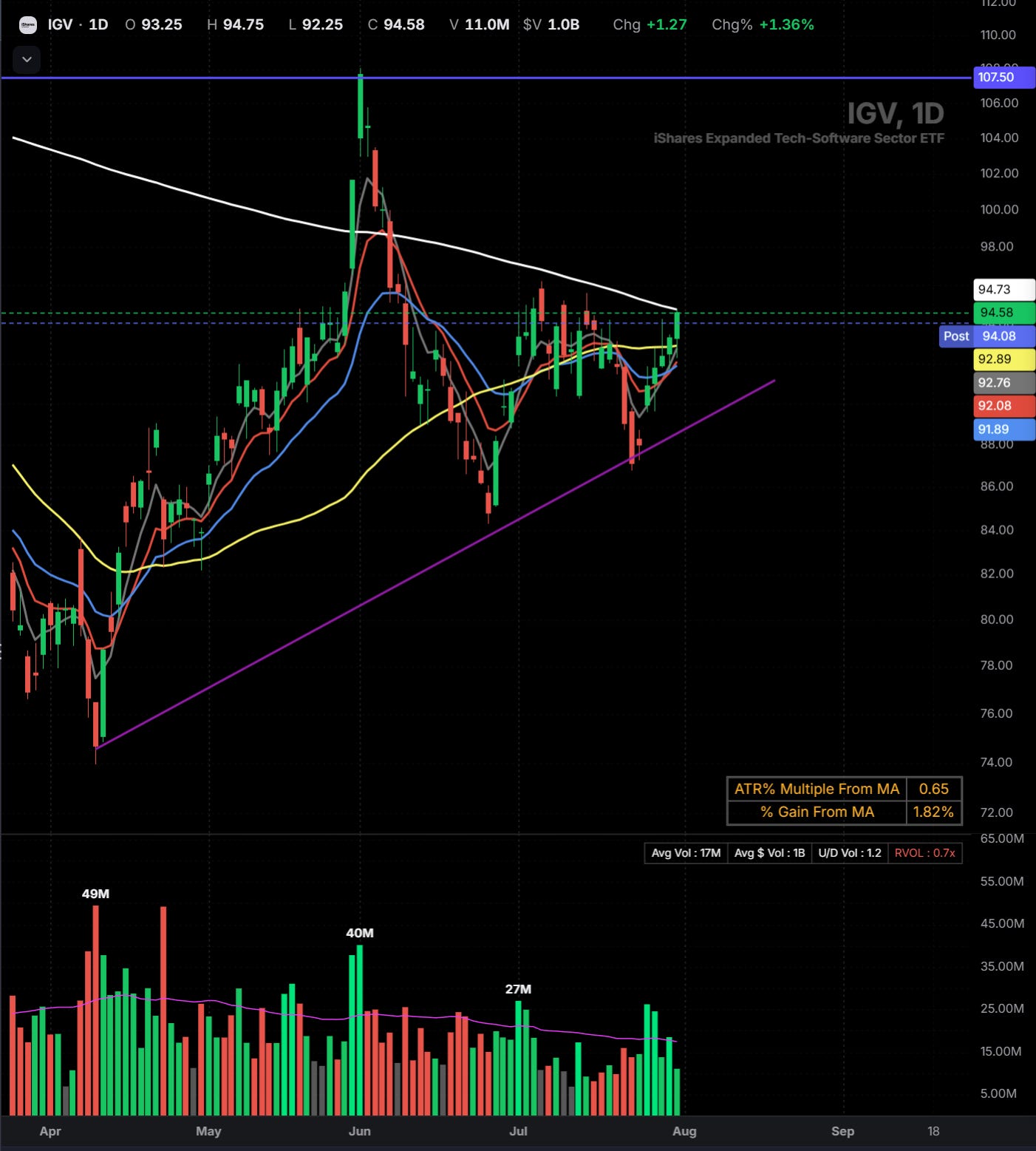Click the 18 date label on the time axis
Screen dimensions: 1036x1151
coord(933,1131)
